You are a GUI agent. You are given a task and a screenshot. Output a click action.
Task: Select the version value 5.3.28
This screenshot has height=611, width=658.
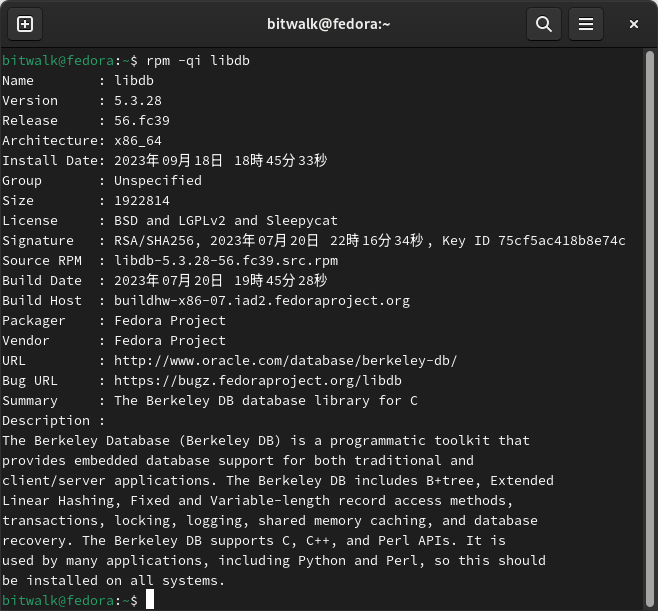coord(138,101)
